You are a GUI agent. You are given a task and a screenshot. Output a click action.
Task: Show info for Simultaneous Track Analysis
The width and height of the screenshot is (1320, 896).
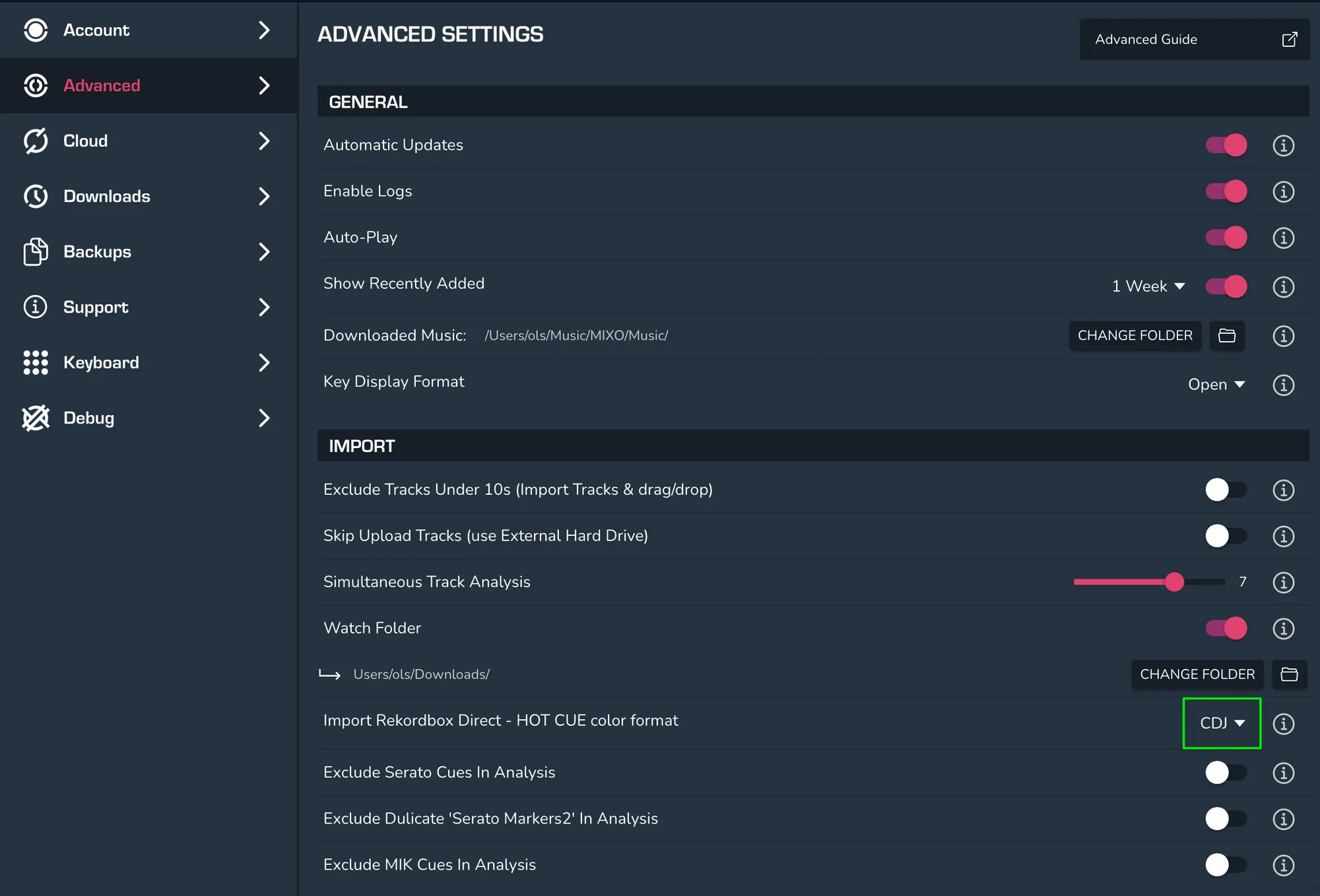pyautogui.click(x=1283, y=582)
